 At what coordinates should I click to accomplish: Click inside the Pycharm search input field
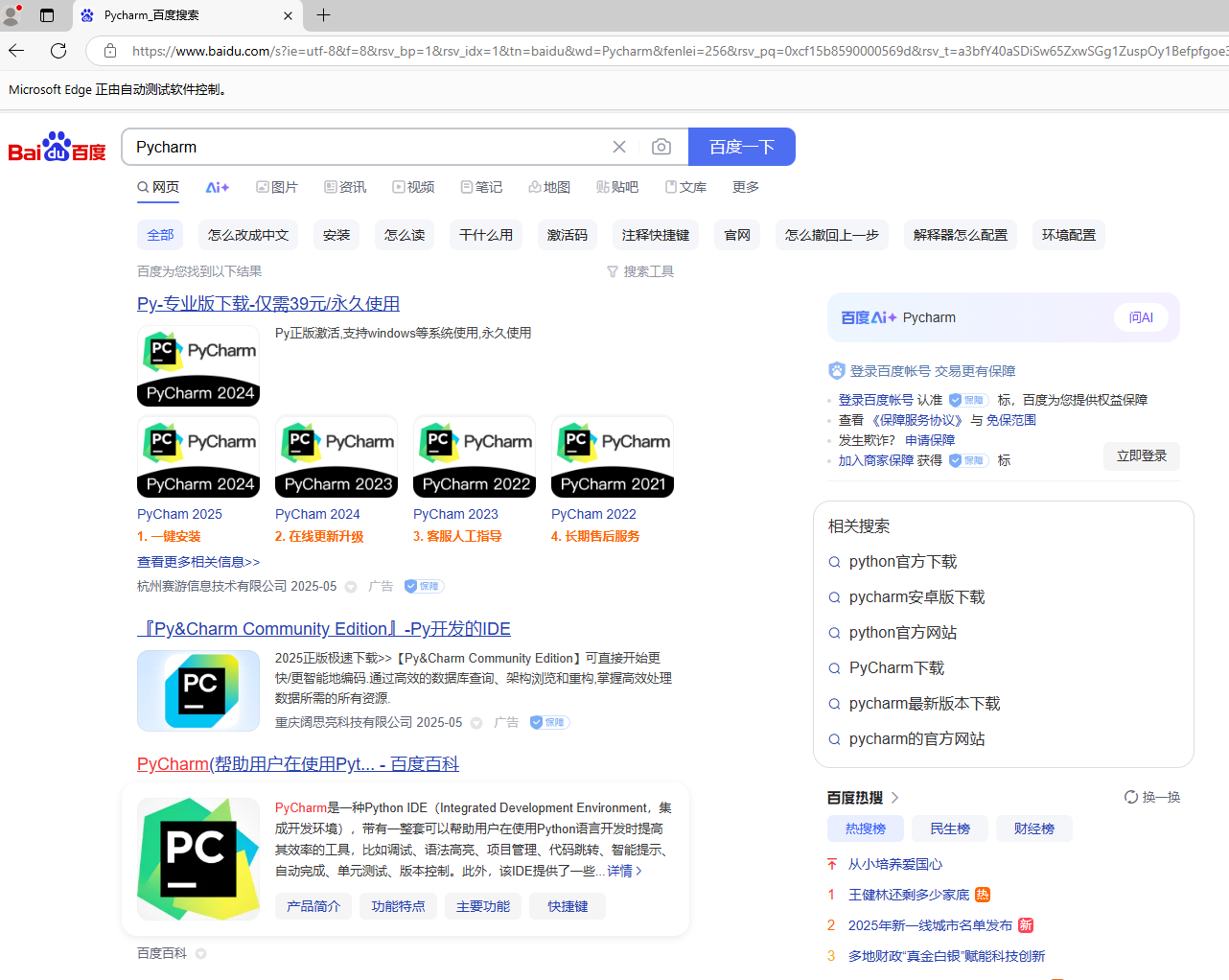point(369,147)
